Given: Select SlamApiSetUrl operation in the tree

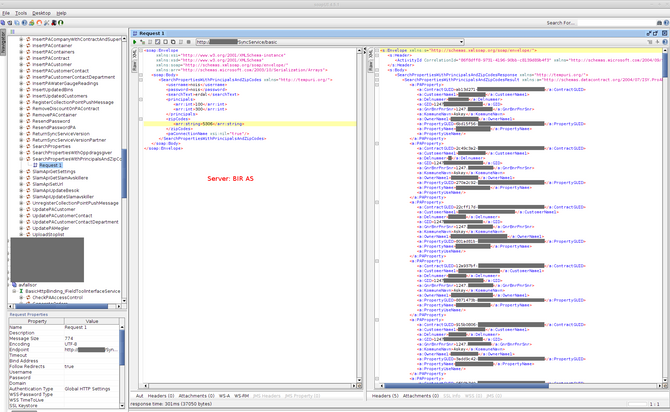Looking at the screenshot, I should pos(47,184).
